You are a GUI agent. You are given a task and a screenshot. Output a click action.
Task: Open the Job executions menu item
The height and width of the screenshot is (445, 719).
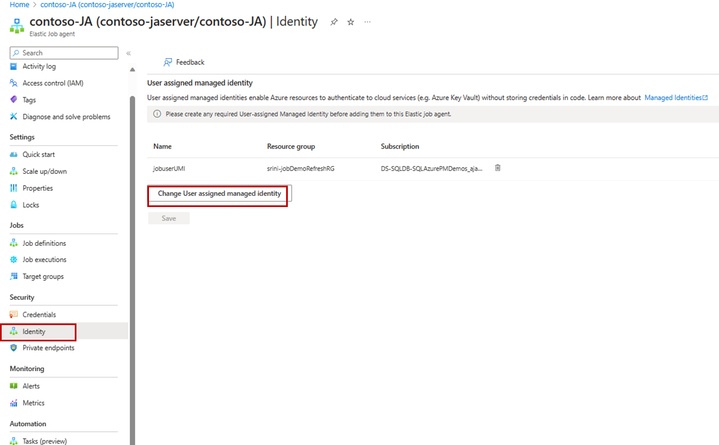click(44, 260)
